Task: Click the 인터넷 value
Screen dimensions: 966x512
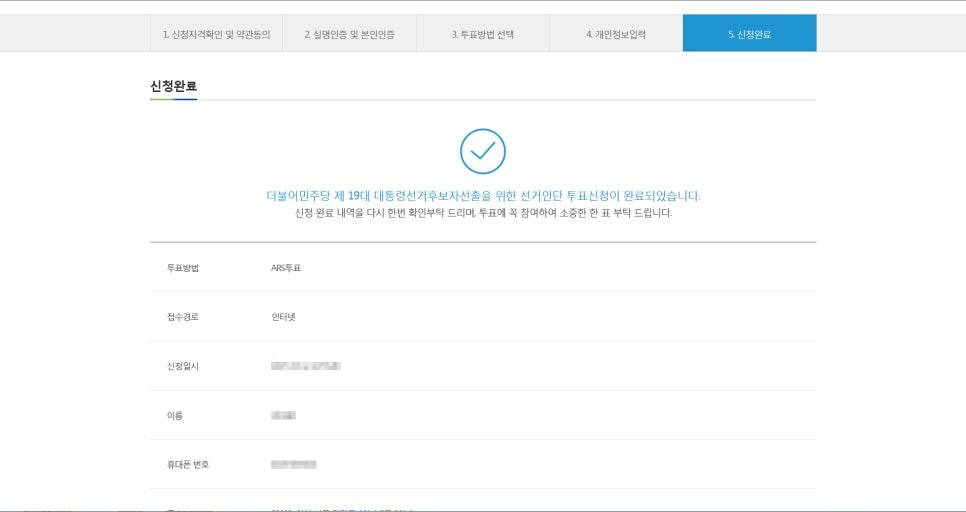Action: (x=283, y=317)
